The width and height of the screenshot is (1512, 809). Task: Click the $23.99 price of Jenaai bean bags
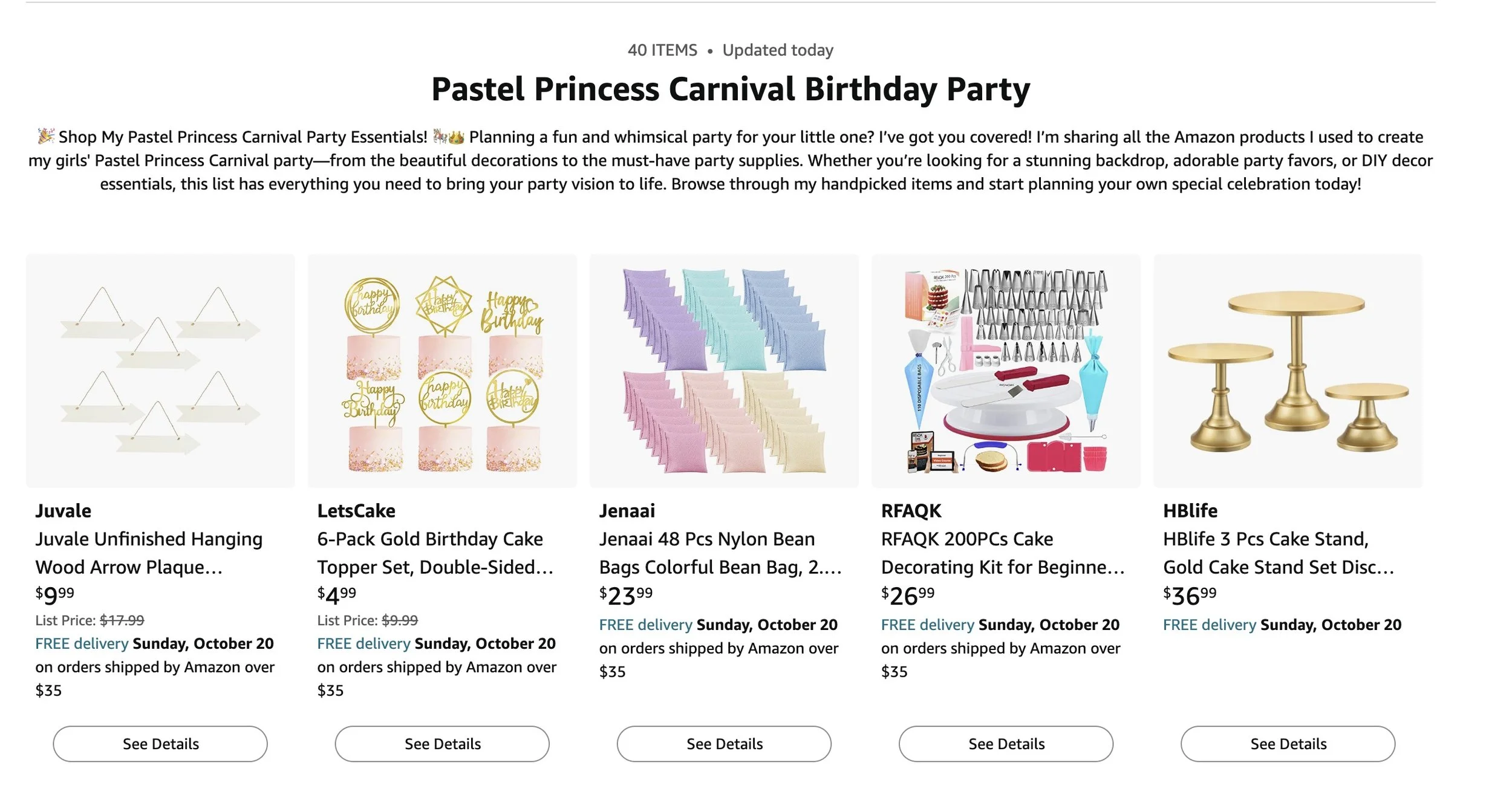coord(626,596)
